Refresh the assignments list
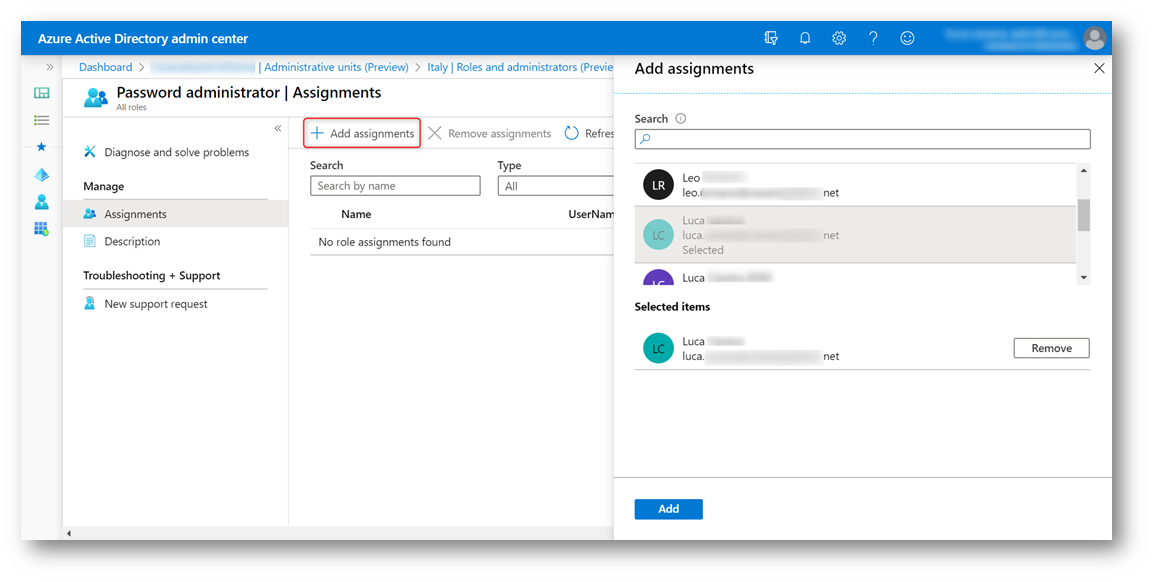Viewport: 1154px width, 582px height. pos(589,133)
